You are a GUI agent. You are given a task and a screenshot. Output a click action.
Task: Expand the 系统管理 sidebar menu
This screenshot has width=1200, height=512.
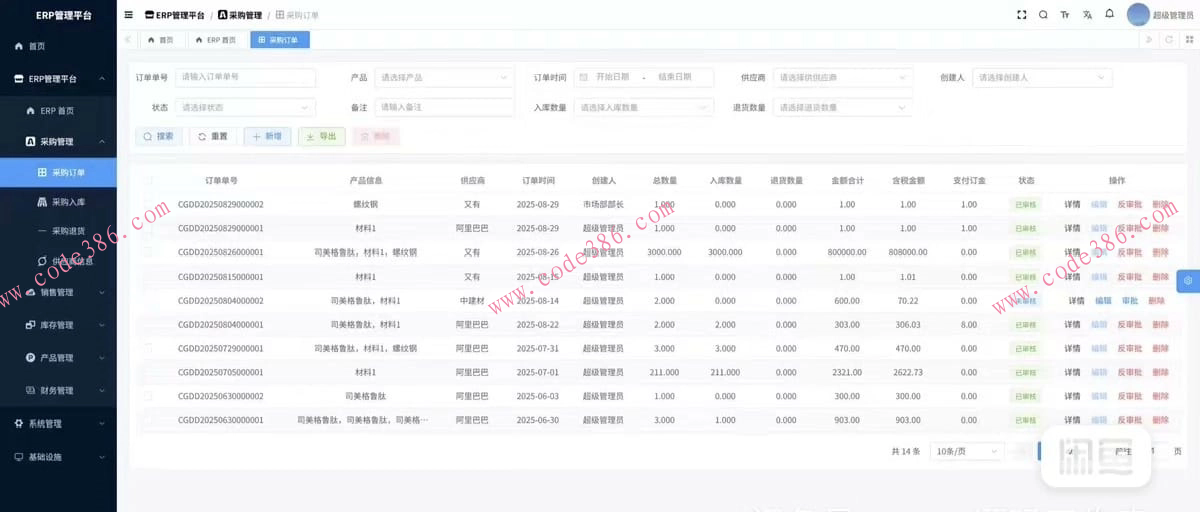(x=102, y=423)
